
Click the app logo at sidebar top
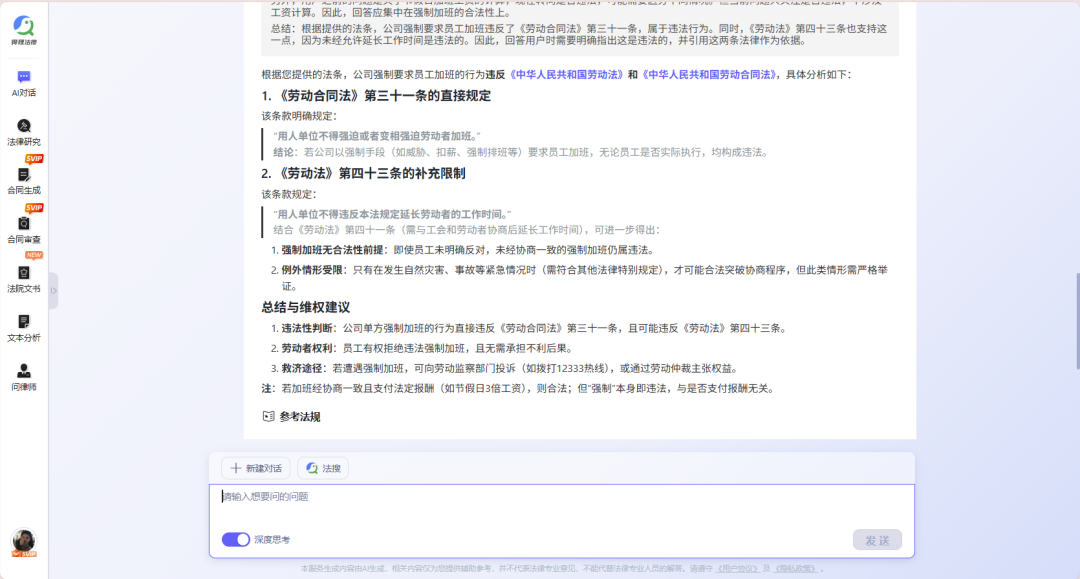point(23,30)
